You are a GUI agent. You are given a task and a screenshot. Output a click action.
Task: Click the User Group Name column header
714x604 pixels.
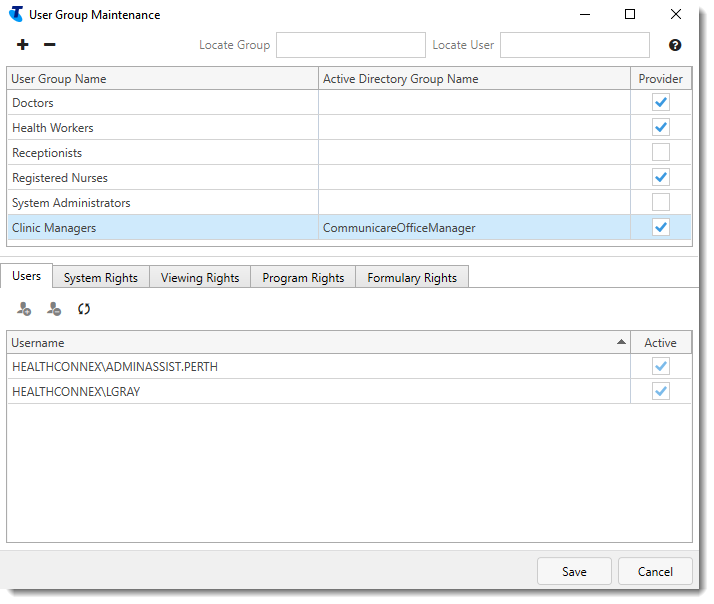pyautogui.click(x=163, y=79)
